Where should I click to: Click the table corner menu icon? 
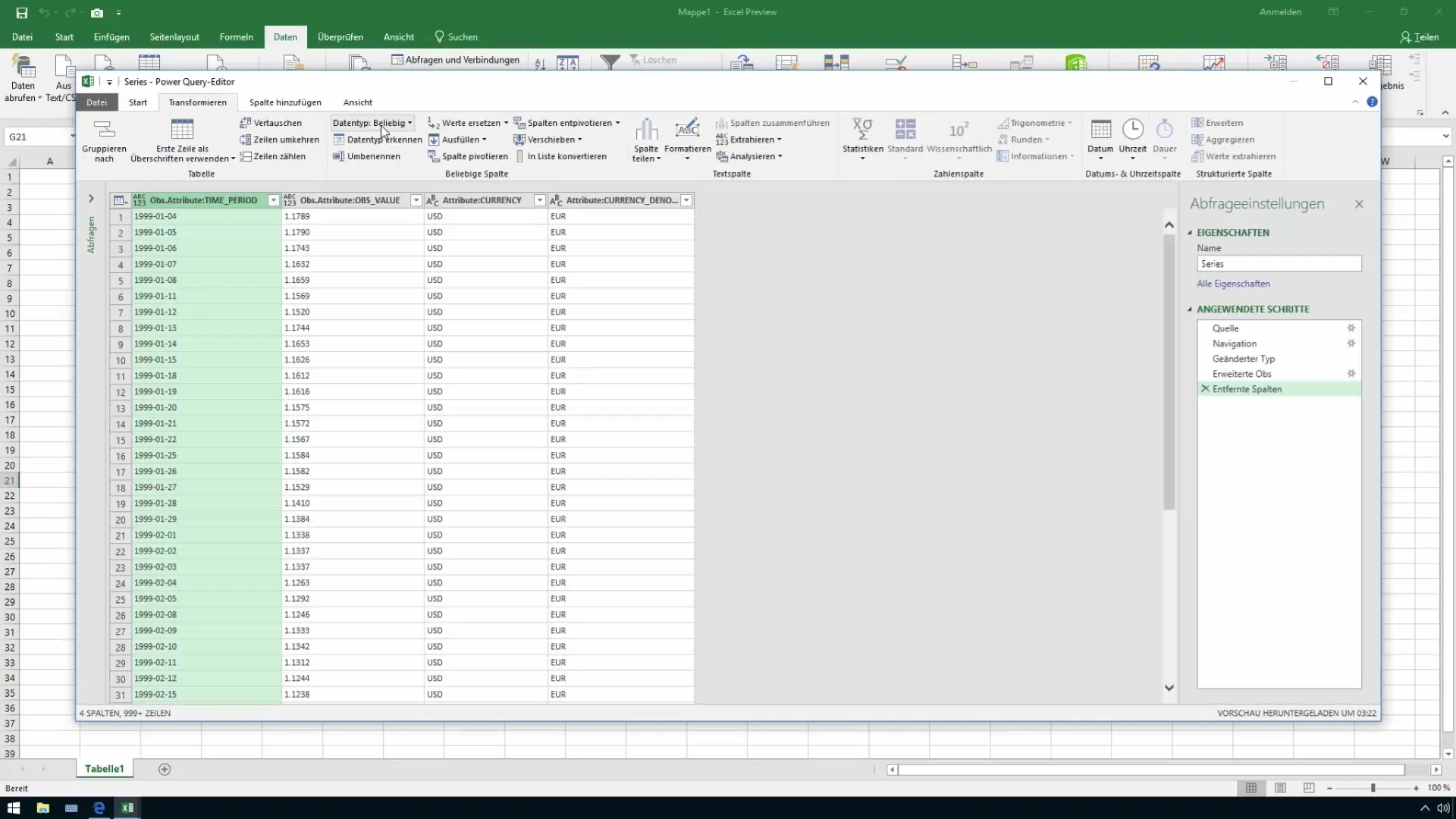click(x=119, y=200)
